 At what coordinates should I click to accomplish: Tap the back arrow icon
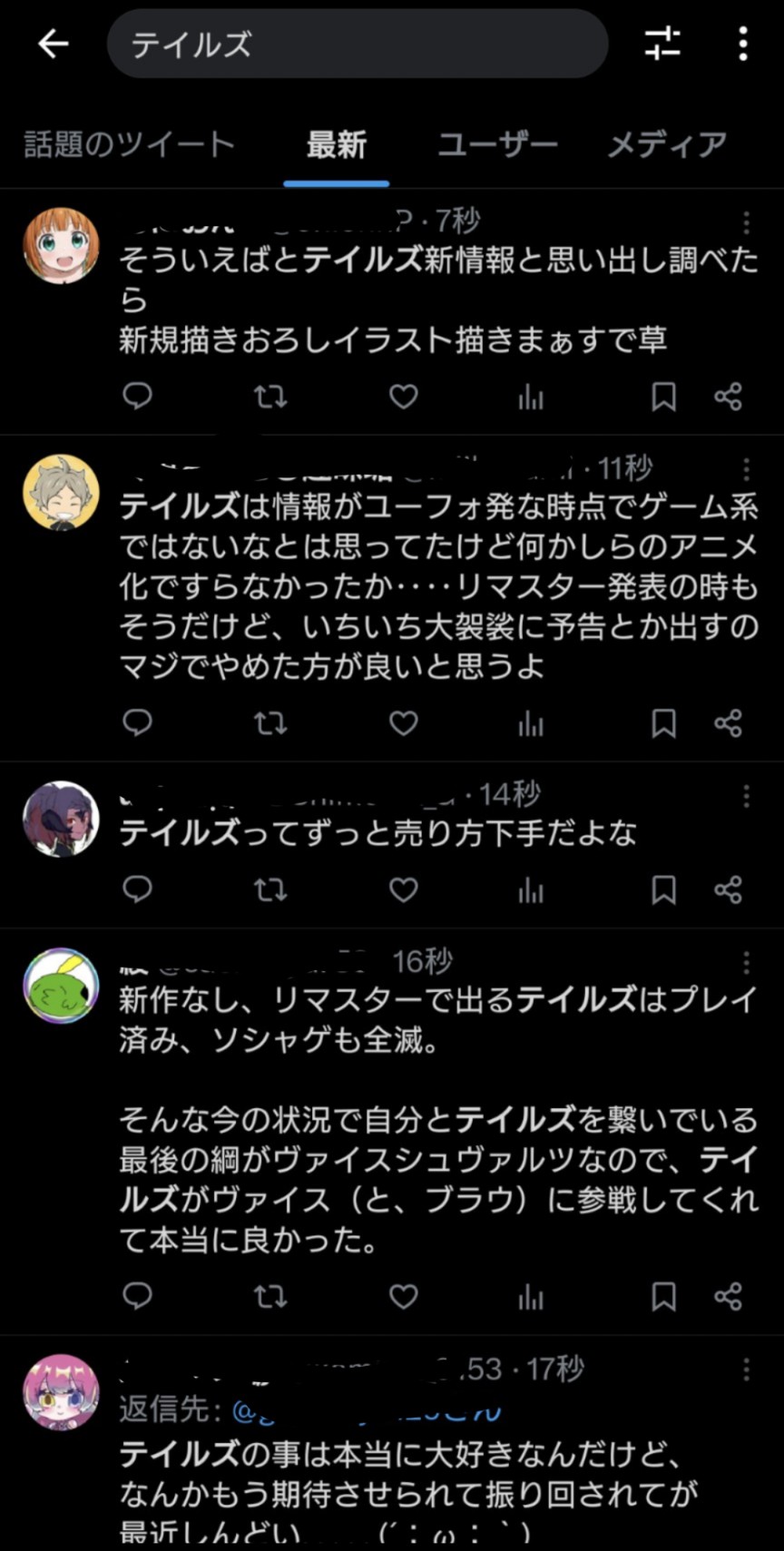(54, 44)
